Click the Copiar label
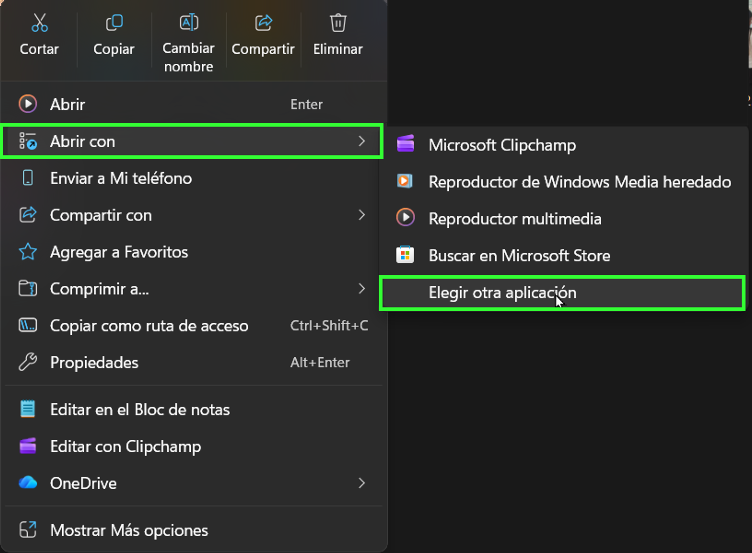The image size is (752, 553). point(114,49)
